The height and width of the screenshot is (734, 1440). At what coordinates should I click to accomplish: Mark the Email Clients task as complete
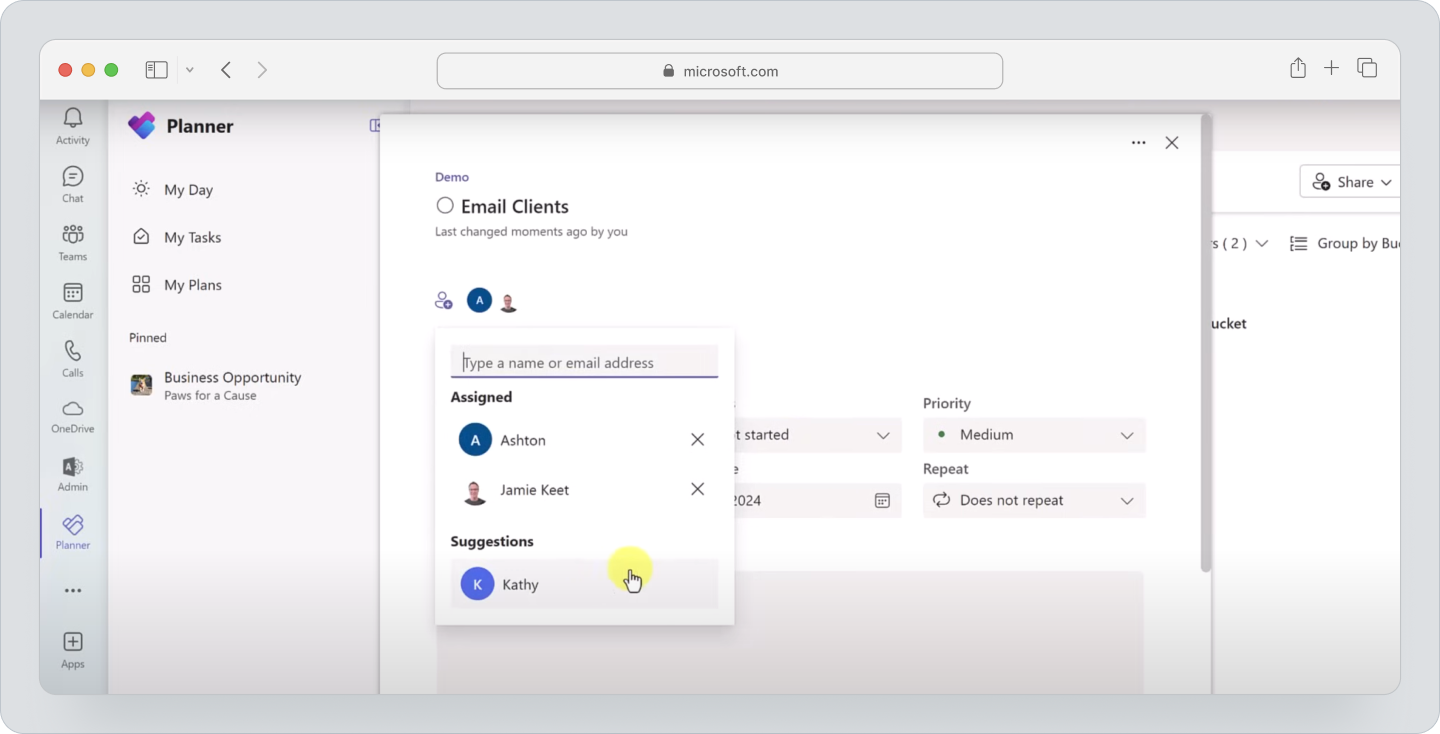point(444,206)
